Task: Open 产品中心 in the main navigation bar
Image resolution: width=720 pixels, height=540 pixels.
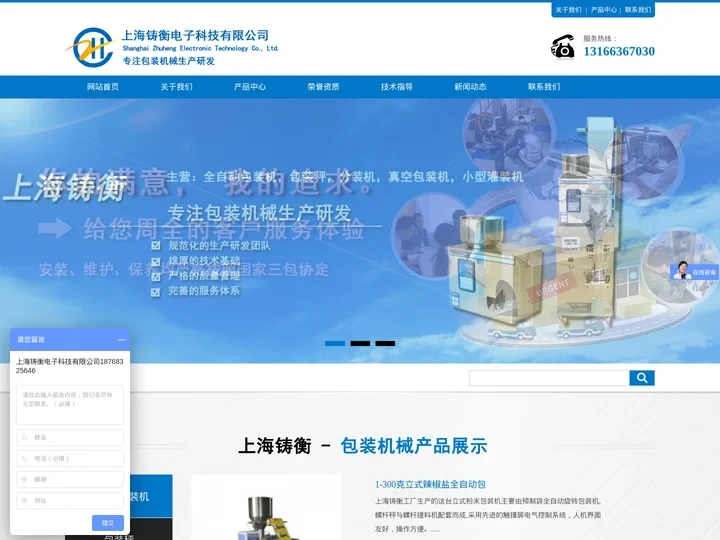Action: (x=250, y=87)
